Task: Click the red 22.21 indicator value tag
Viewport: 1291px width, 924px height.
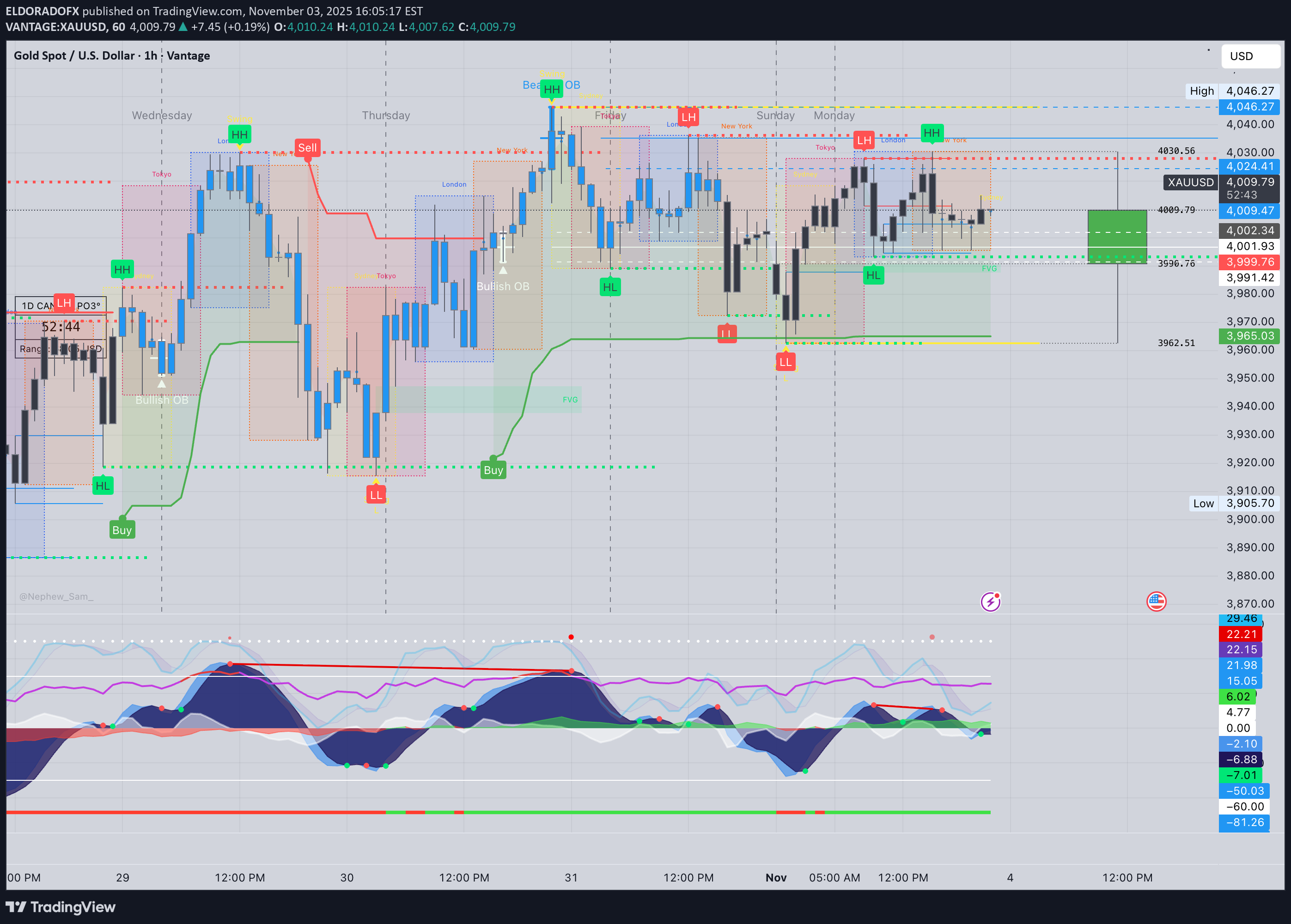Action: point(1240,634)
